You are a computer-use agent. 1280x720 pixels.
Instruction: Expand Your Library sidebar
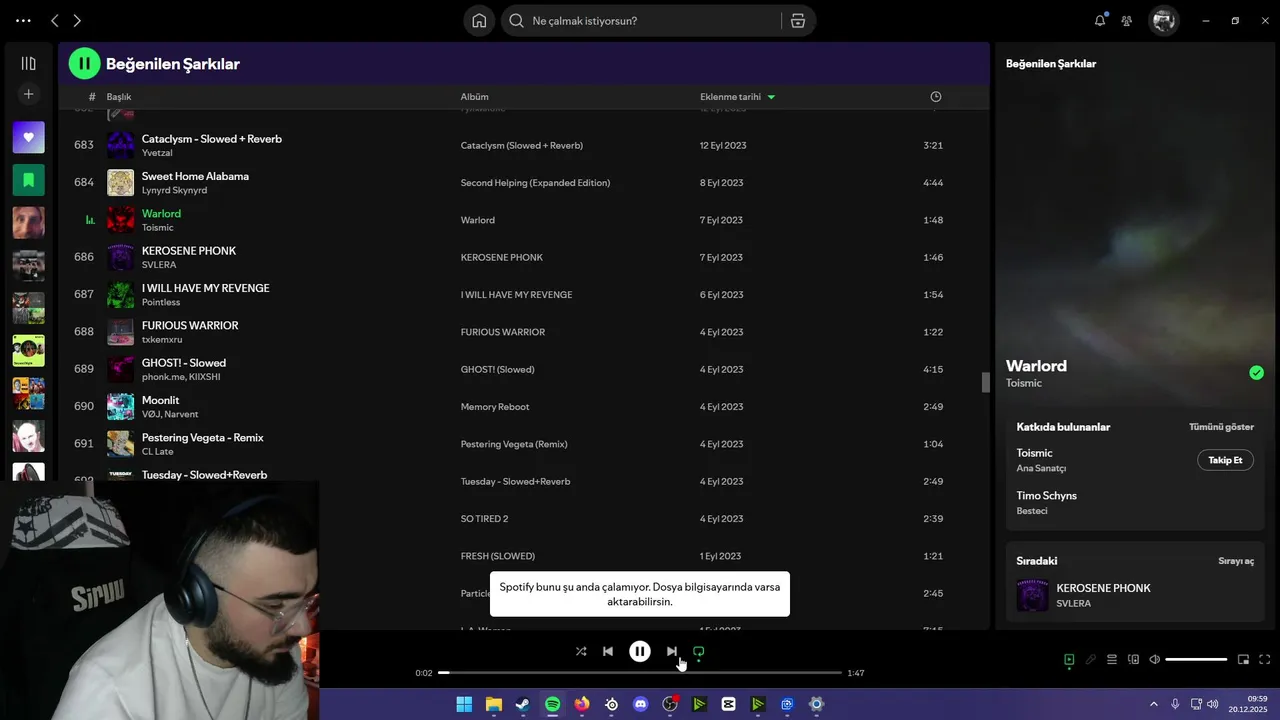coord(28,63)
